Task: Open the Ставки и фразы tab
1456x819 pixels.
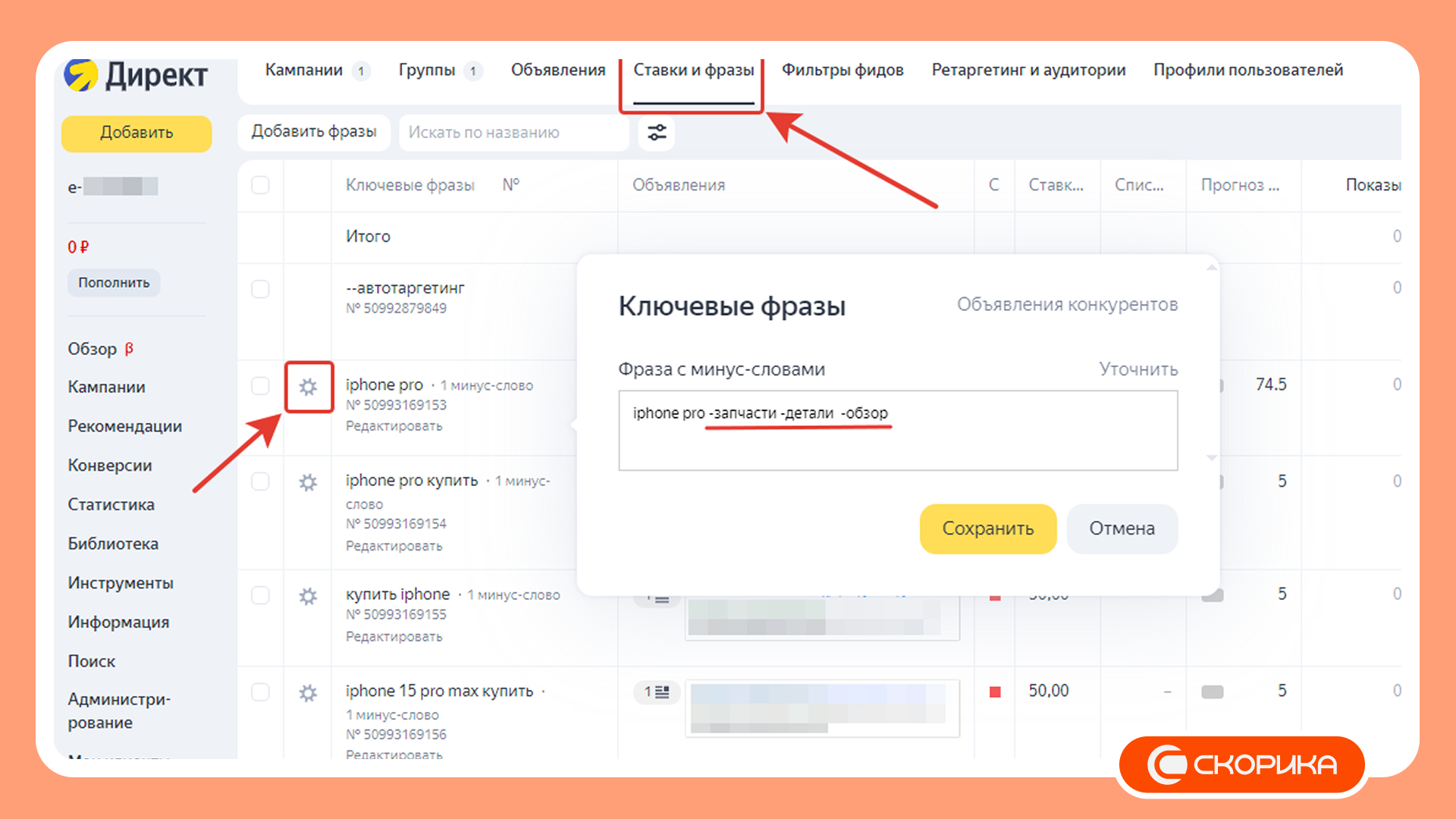Action: [x=693, y=70]
